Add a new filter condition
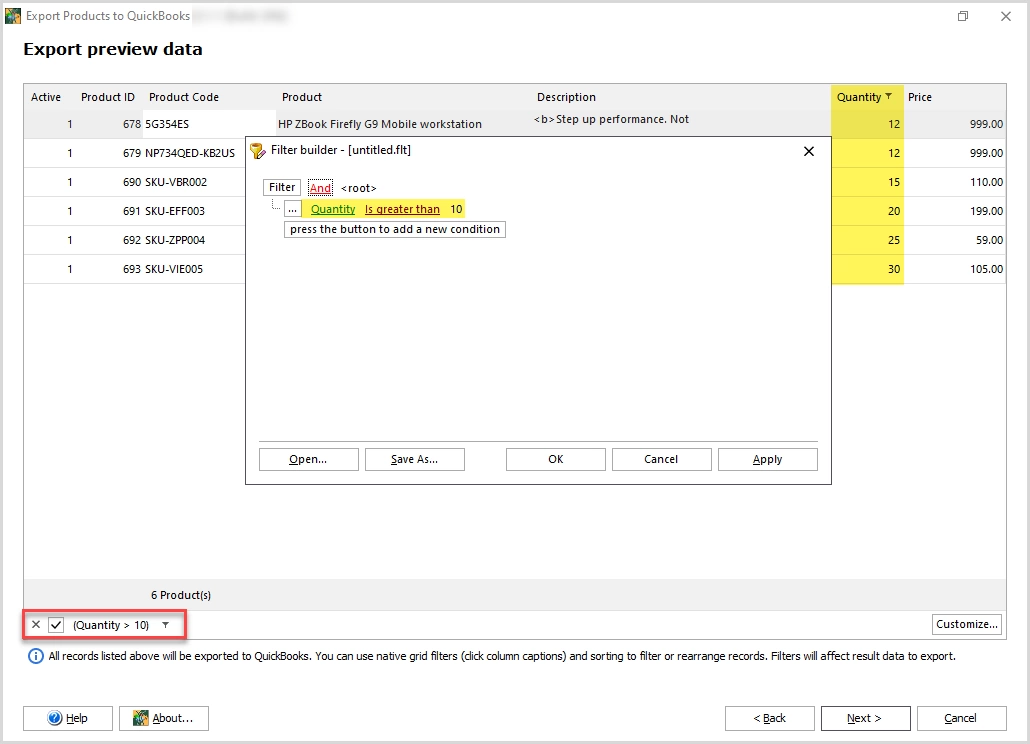 395,229
